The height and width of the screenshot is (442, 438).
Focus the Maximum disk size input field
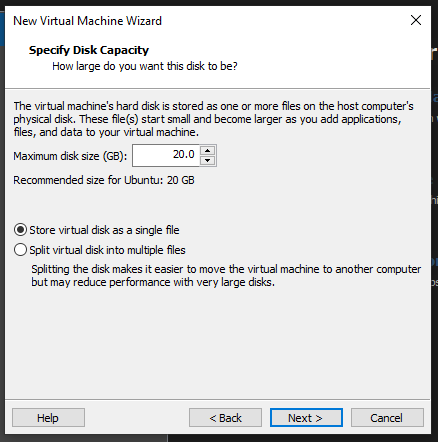point(166,155)
